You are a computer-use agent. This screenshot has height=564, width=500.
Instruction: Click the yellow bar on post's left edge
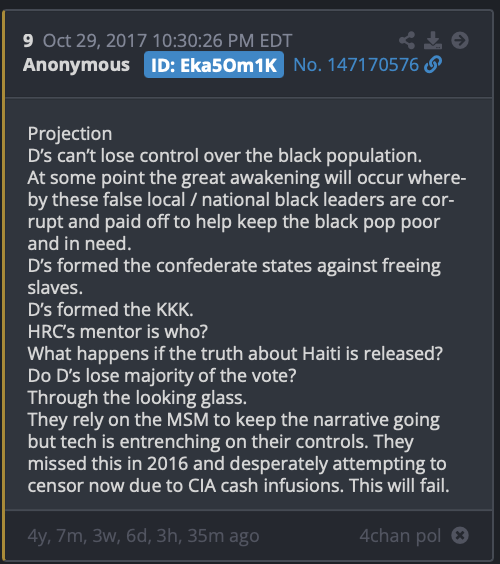[x=3, y=286]
